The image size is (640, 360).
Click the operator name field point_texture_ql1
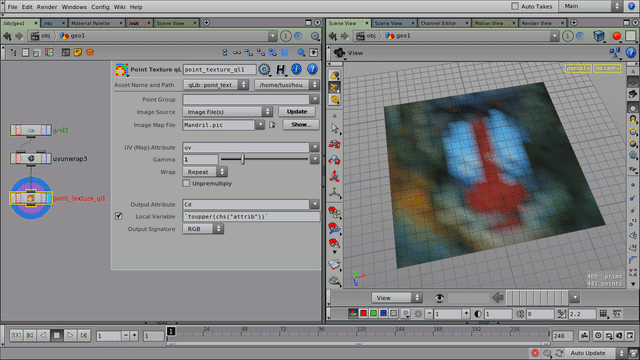tap(220, 69)
